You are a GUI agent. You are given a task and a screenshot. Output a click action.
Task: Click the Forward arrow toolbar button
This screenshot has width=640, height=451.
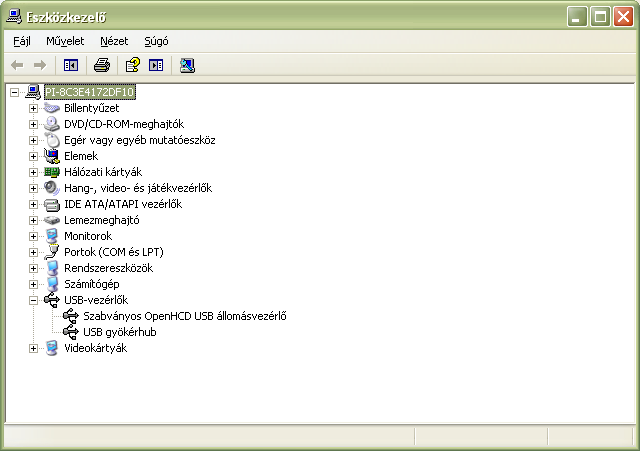click(x=40, y=65)
